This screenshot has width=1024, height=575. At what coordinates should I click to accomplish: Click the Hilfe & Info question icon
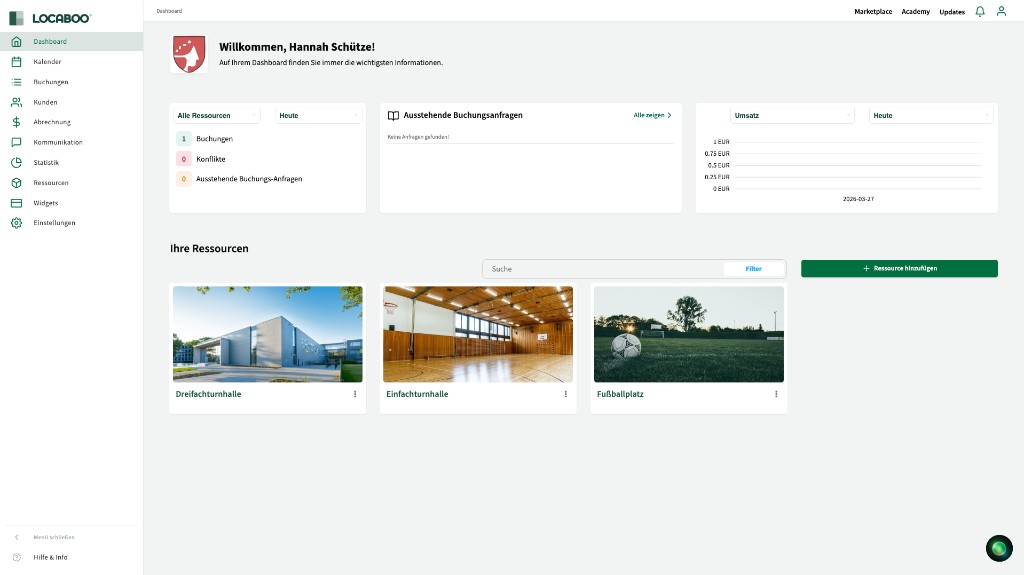click(x=17, y=557)
